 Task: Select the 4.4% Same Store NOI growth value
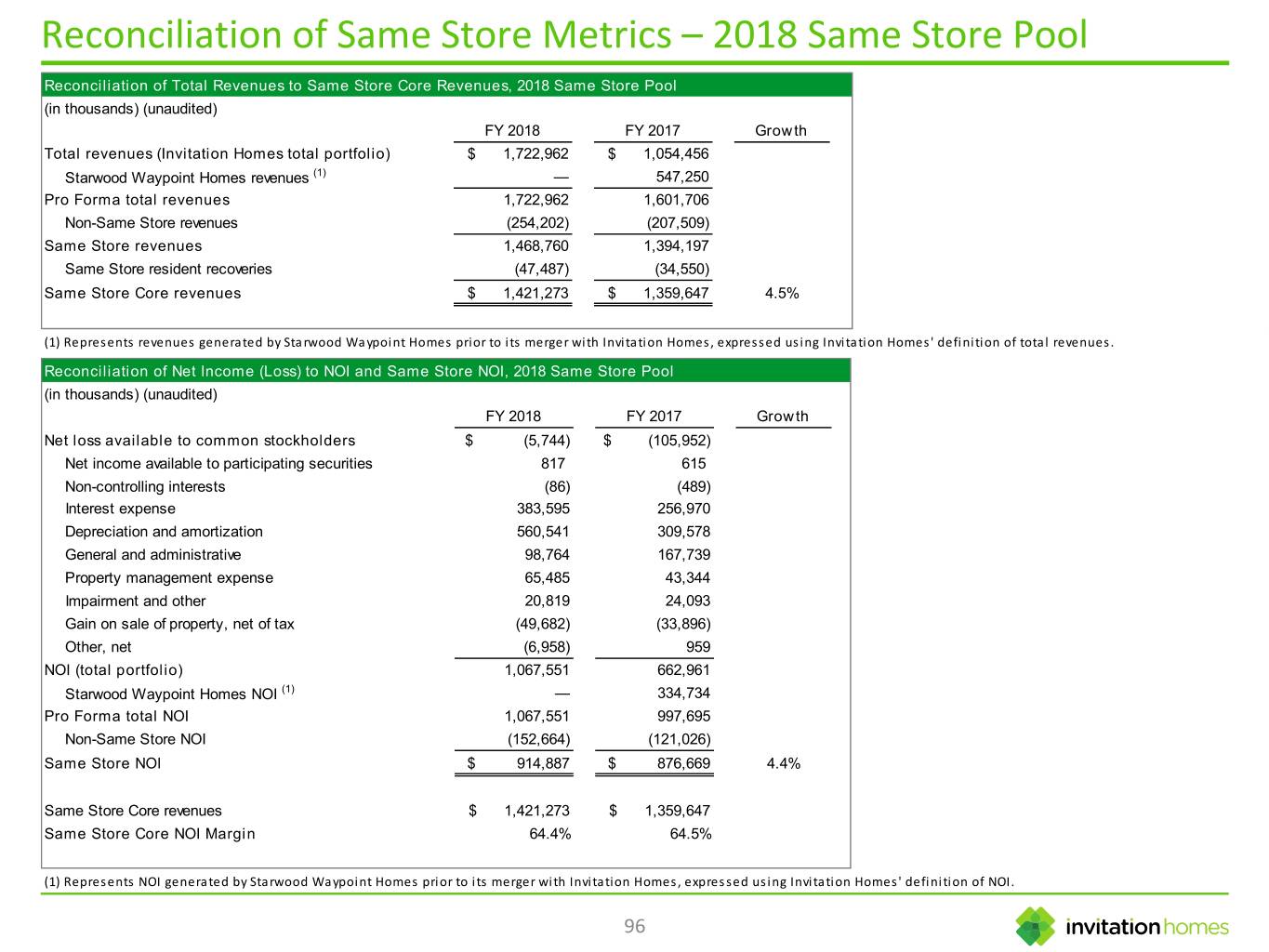point(783,763)
